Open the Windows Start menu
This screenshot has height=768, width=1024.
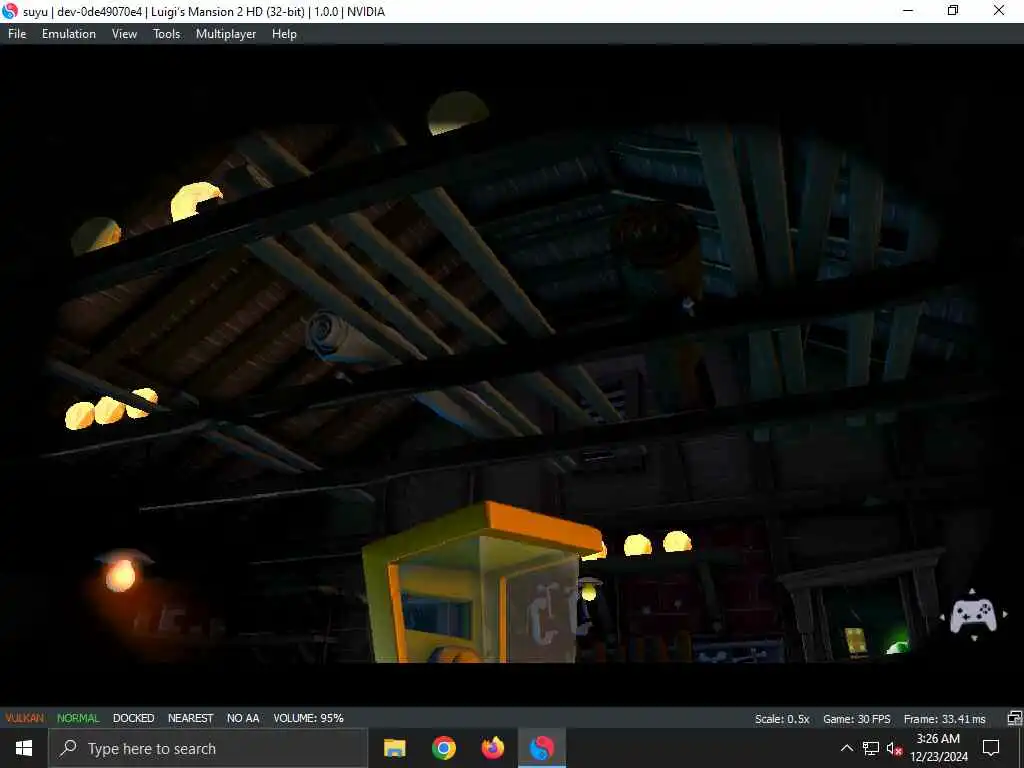click(24, 748)
